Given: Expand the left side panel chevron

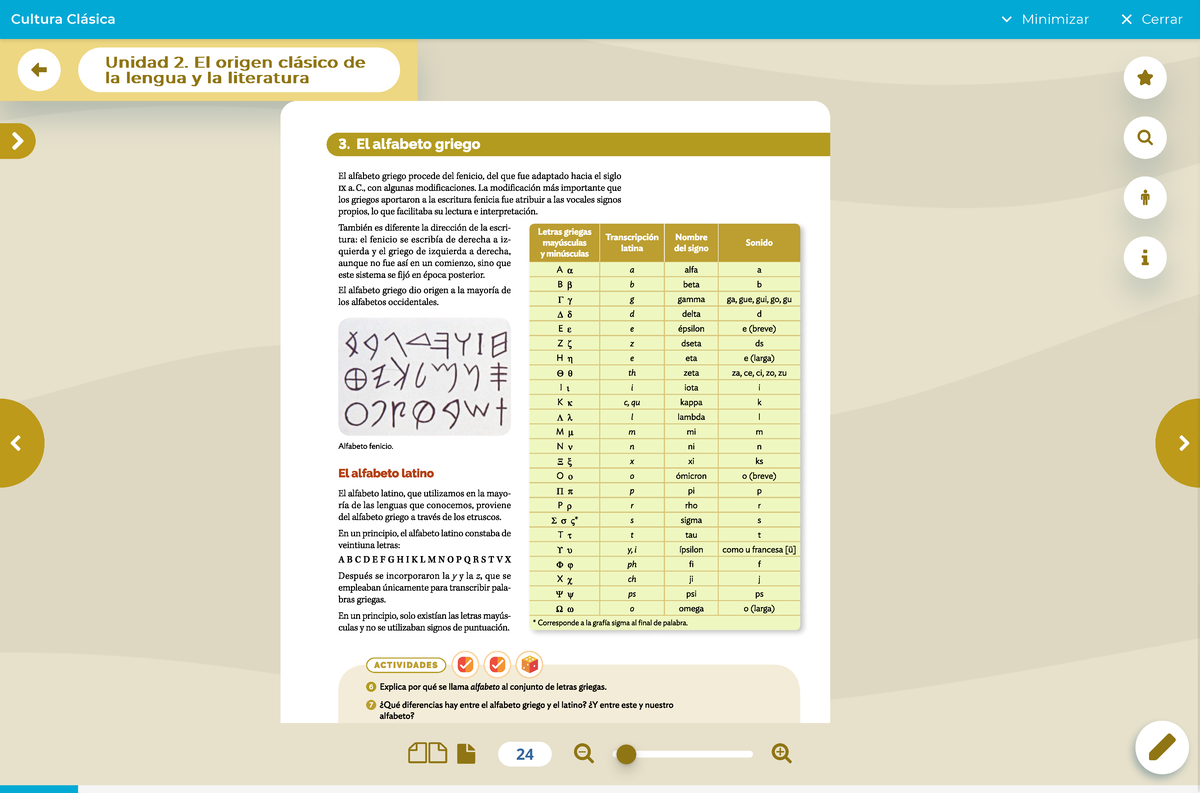Looking at the screenshot, I should click(x=17, y=141).
